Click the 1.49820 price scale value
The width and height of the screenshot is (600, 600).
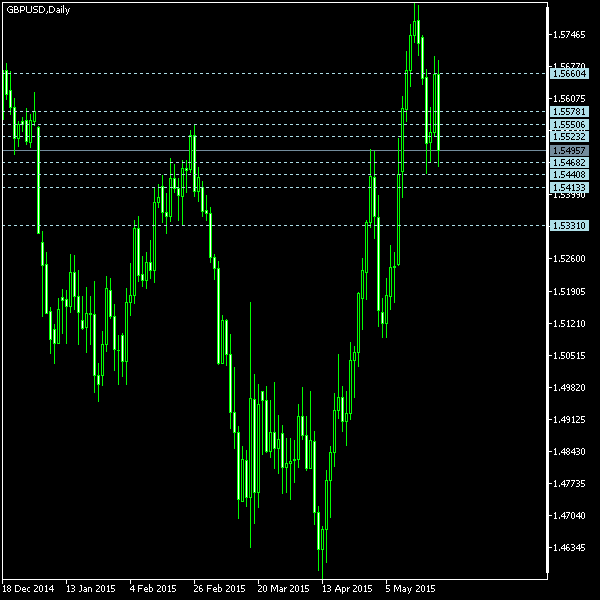[569, 388]
